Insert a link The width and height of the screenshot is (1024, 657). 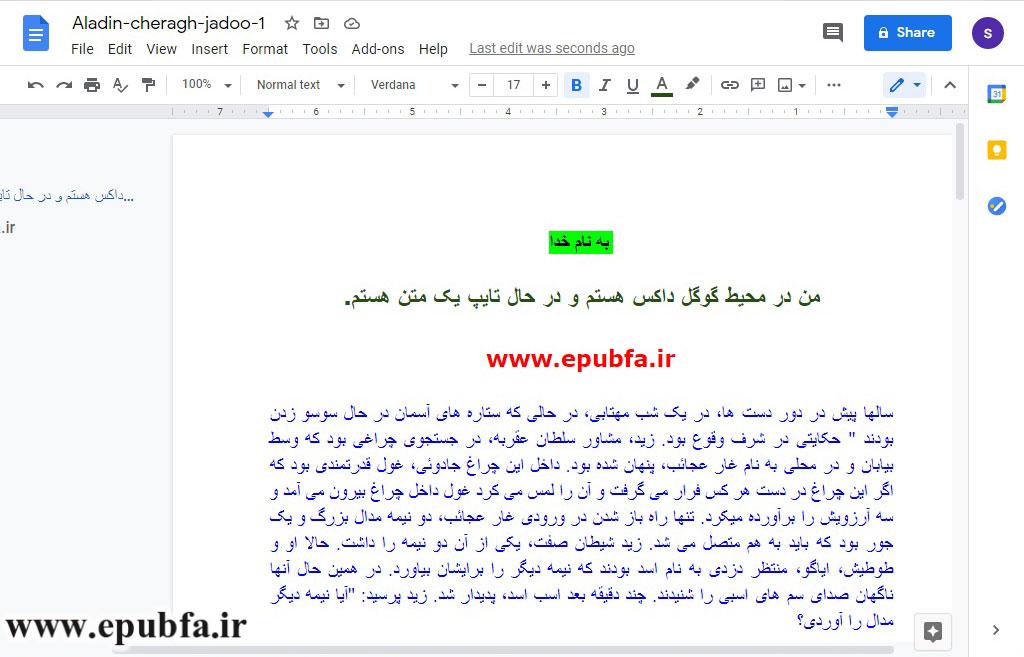(x=729, y=85)
